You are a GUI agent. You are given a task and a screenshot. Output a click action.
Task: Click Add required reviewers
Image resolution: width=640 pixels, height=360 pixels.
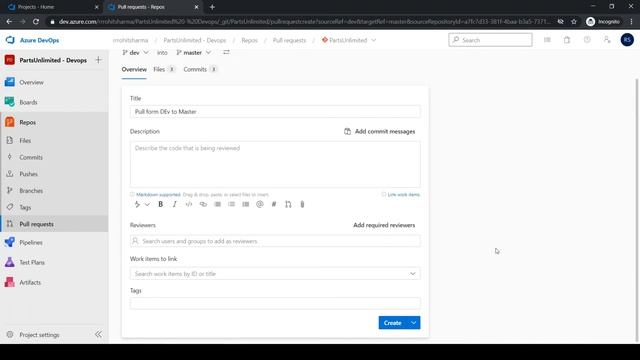pyautogui.click(x=384, y=225)
